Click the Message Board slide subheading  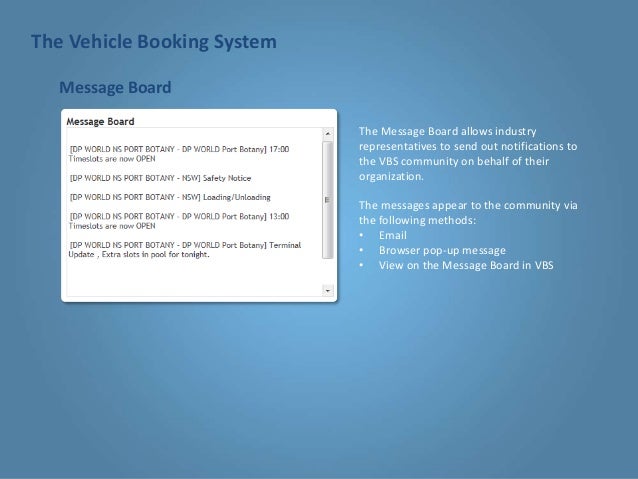[x=115, y=87]
